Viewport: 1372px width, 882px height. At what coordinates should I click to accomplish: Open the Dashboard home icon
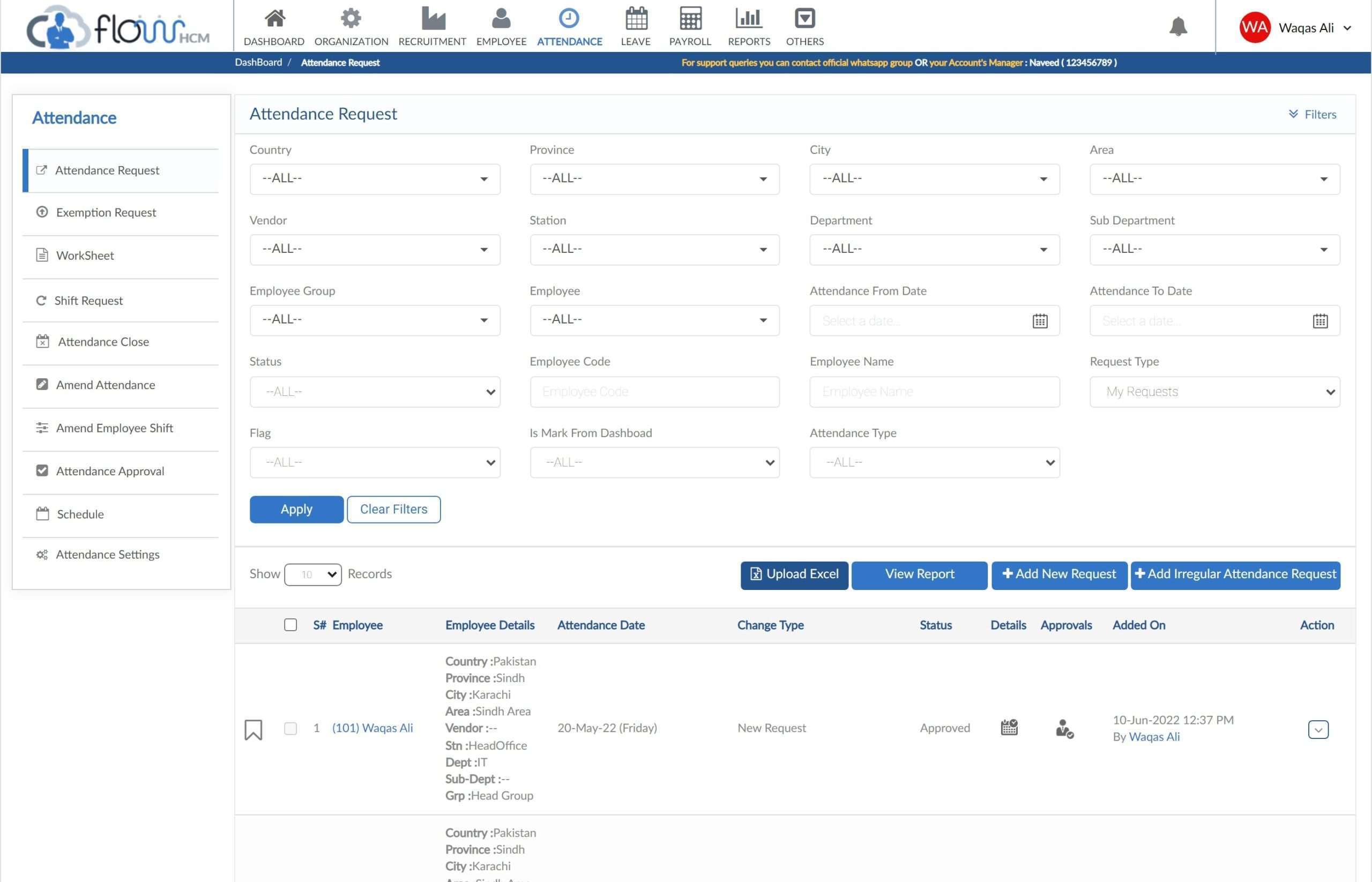[274, 18]
